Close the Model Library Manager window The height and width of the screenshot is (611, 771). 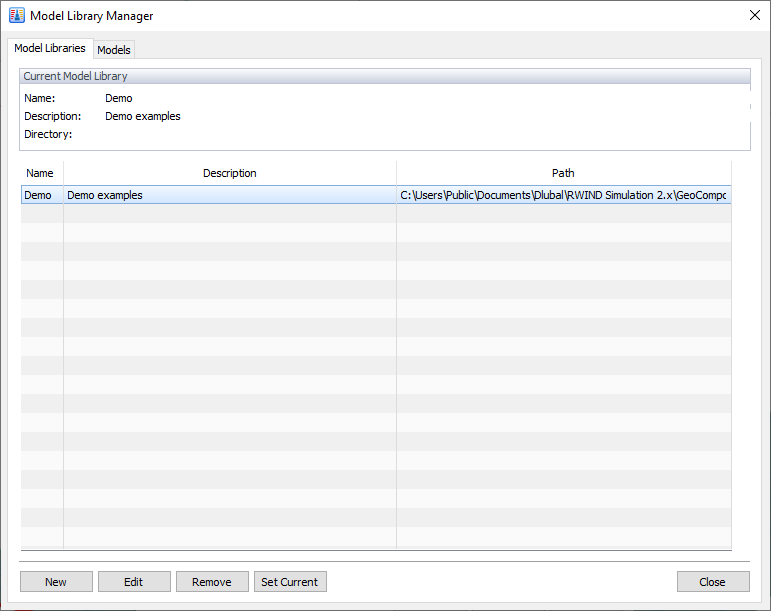tap(755, 15)
